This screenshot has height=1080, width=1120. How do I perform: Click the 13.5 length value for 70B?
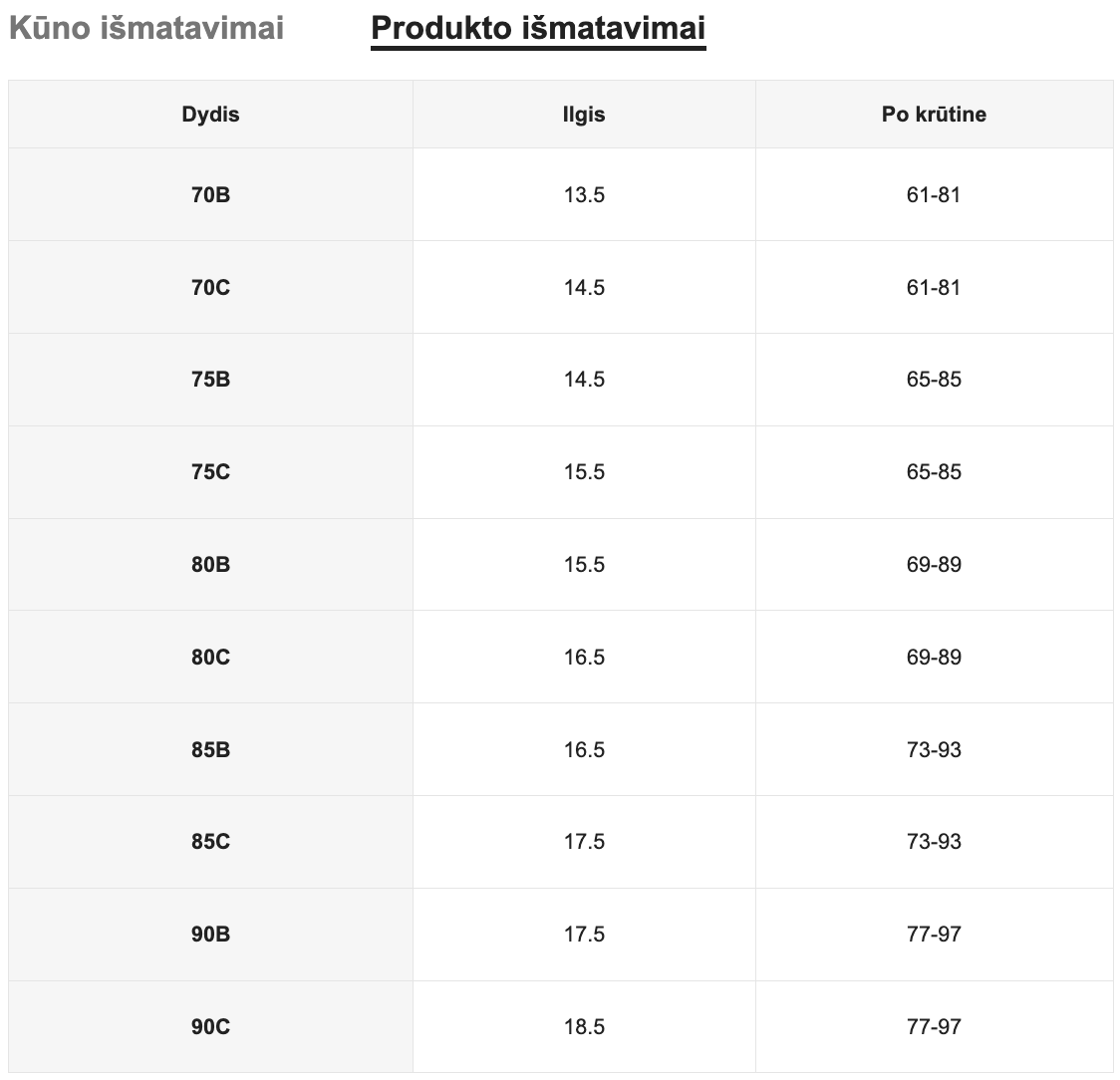coord(584,195)
